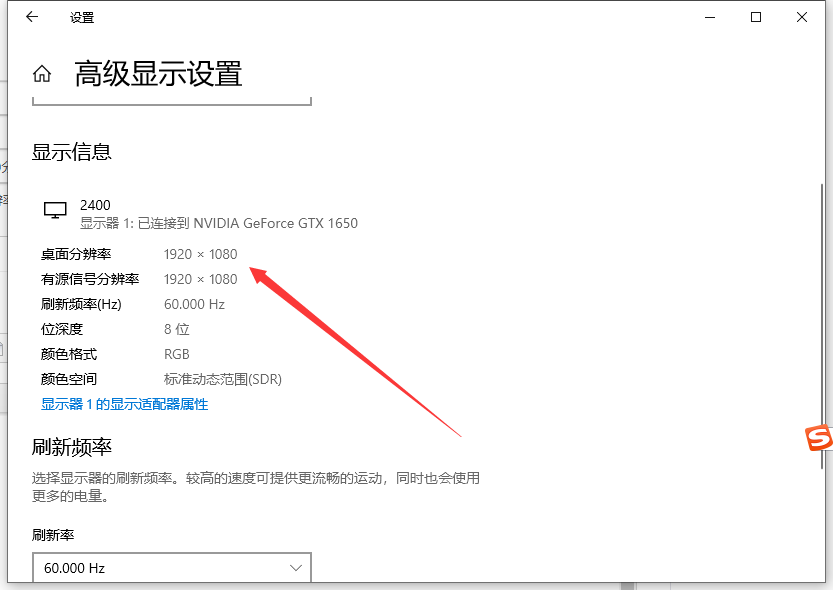Click the right edge scrollbar

(827, 300)
